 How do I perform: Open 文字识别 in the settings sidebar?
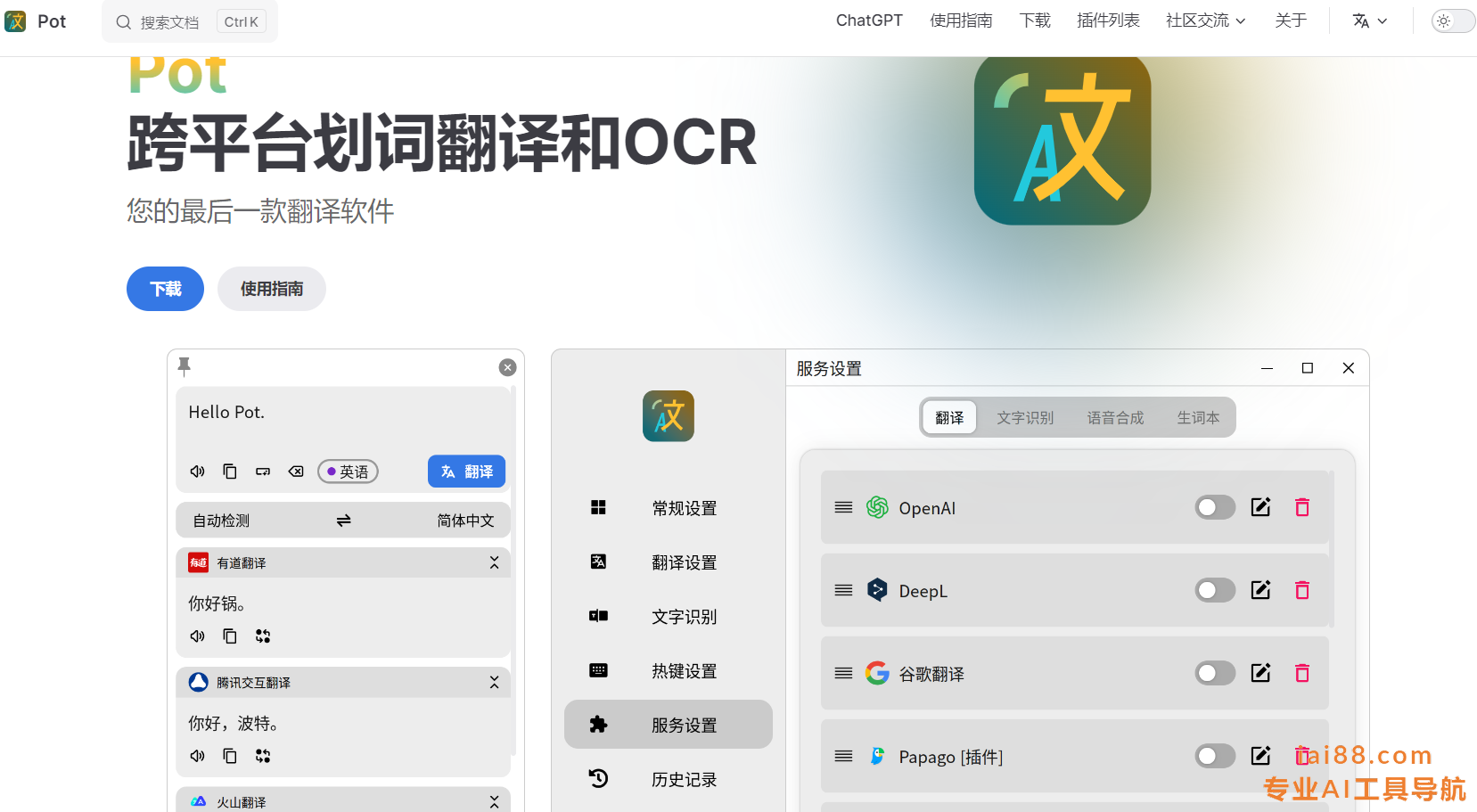tap(669, 617)
